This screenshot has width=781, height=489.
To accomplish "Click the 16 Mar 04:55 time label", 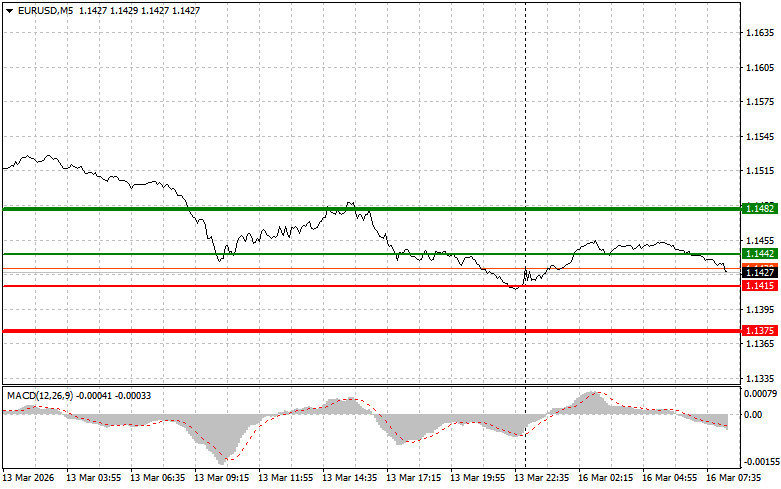I will point(669,478).
